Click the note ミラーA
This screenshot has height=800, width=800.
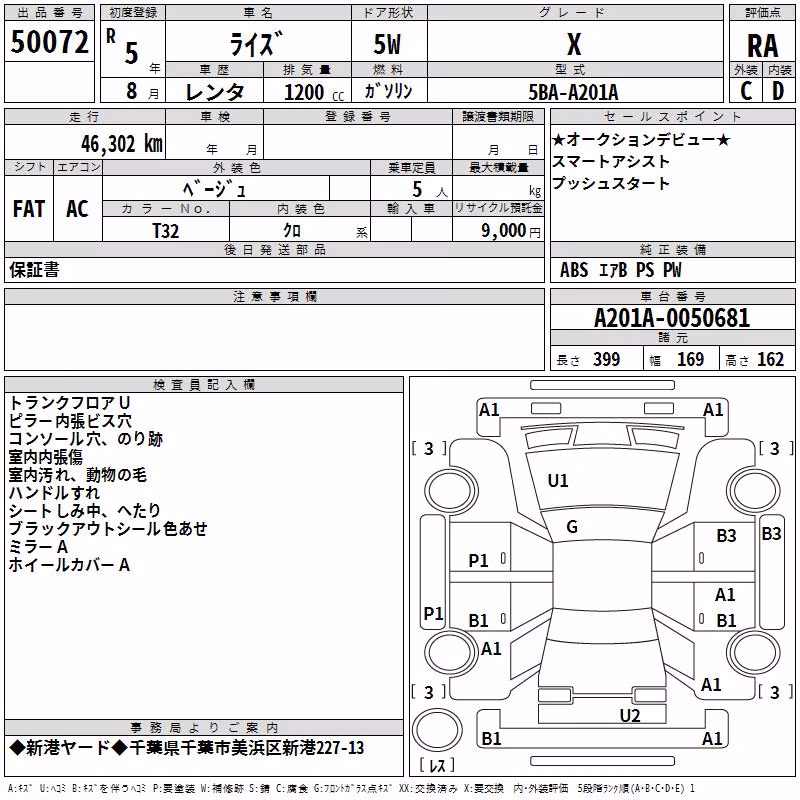(x=38, y=547)
